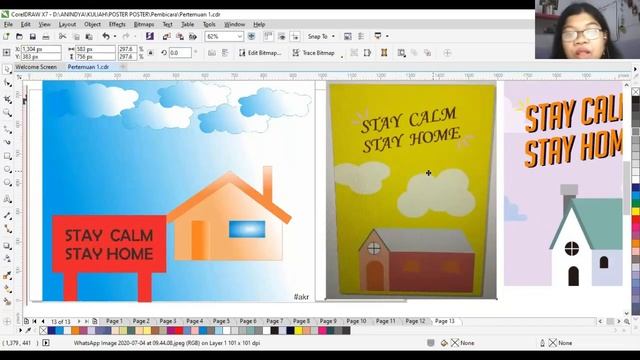The width and height of the screenshot is (640, 360).
Task: Select the Color Eyedropper tool
Action: click(x=7, y=276)
